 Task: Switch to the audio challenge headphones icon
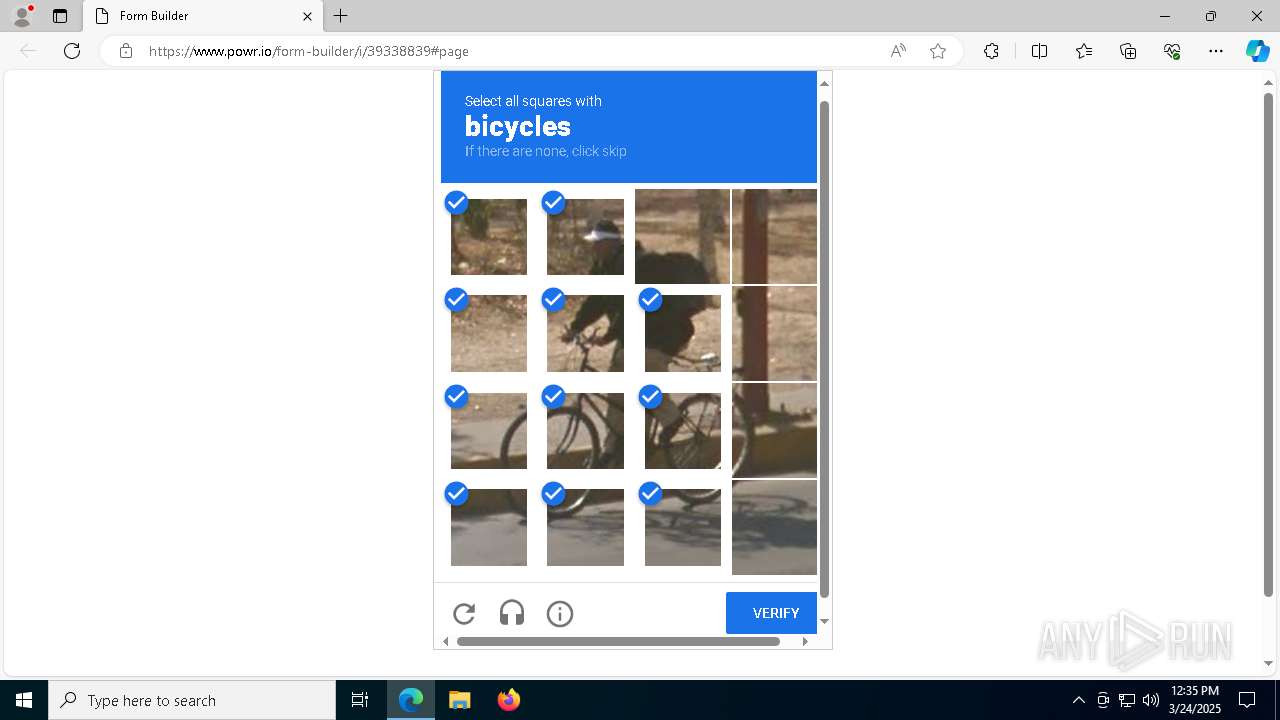pyautogui.click(x=512, y=614)
